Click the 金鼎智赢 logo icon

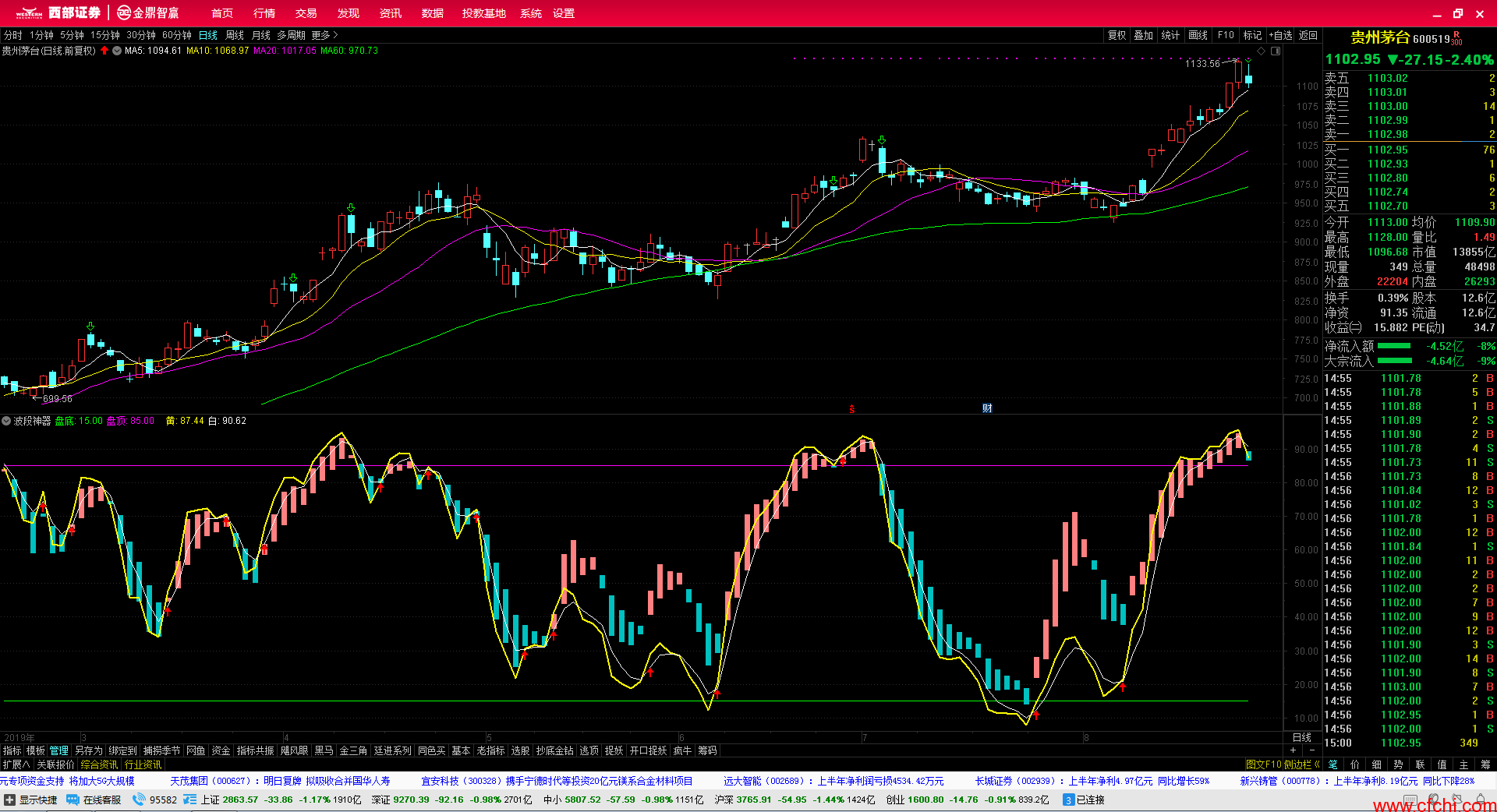click(x=124, y=13)
